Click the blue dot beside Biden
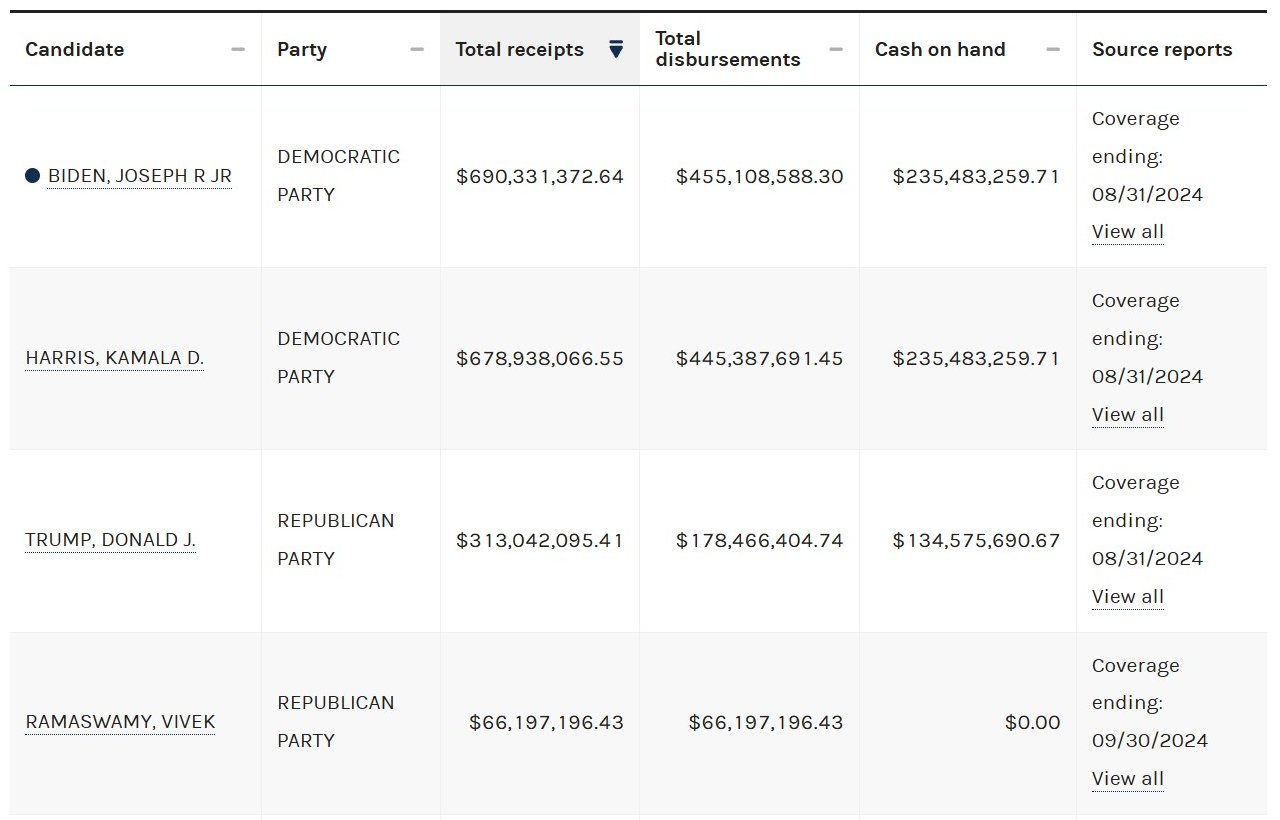This screenshot has height=820, width=1280. click(x=33, y=176)
